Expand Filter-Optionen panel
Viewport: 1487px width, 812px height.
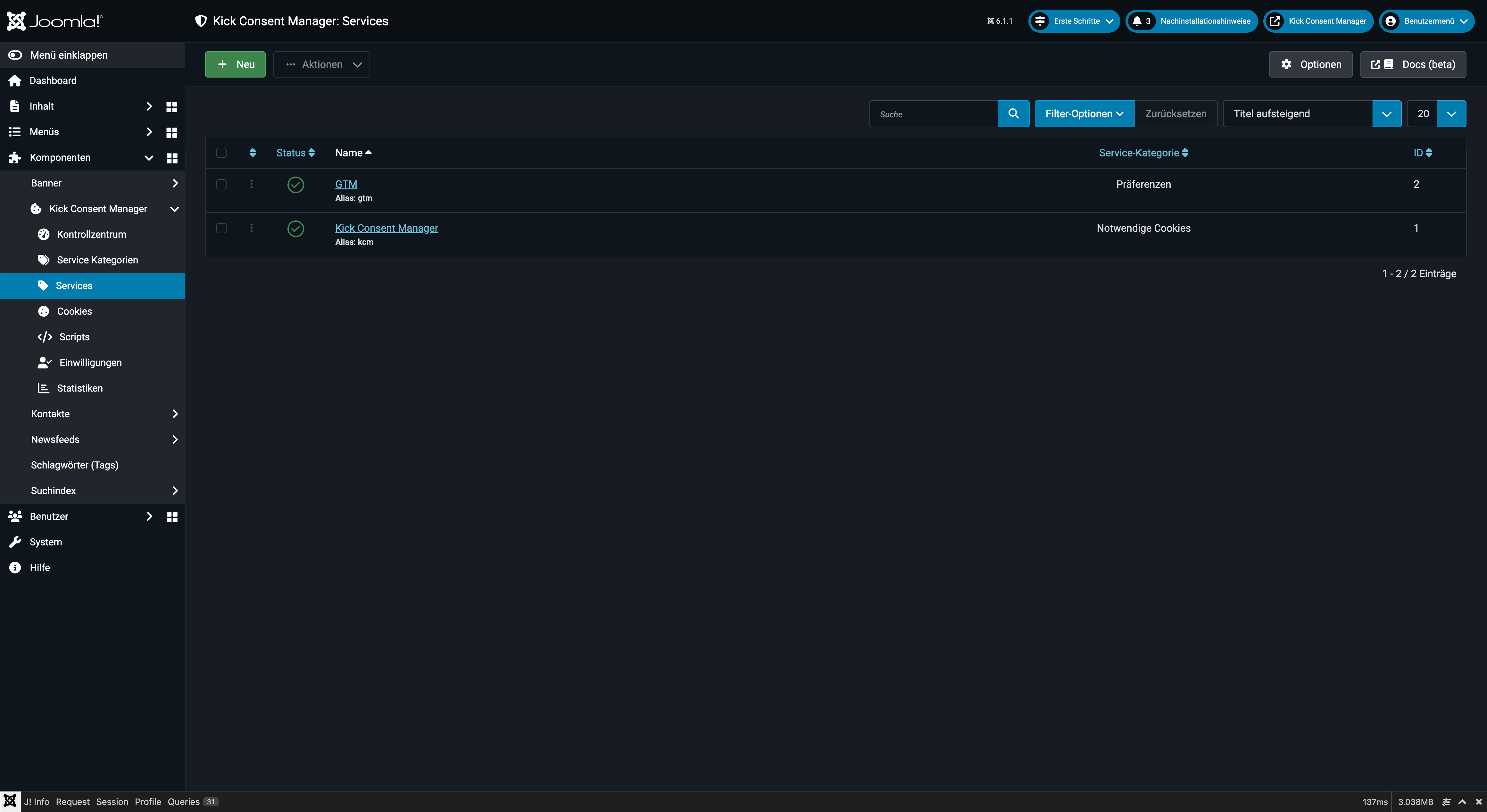click(x=1084, y=114)
